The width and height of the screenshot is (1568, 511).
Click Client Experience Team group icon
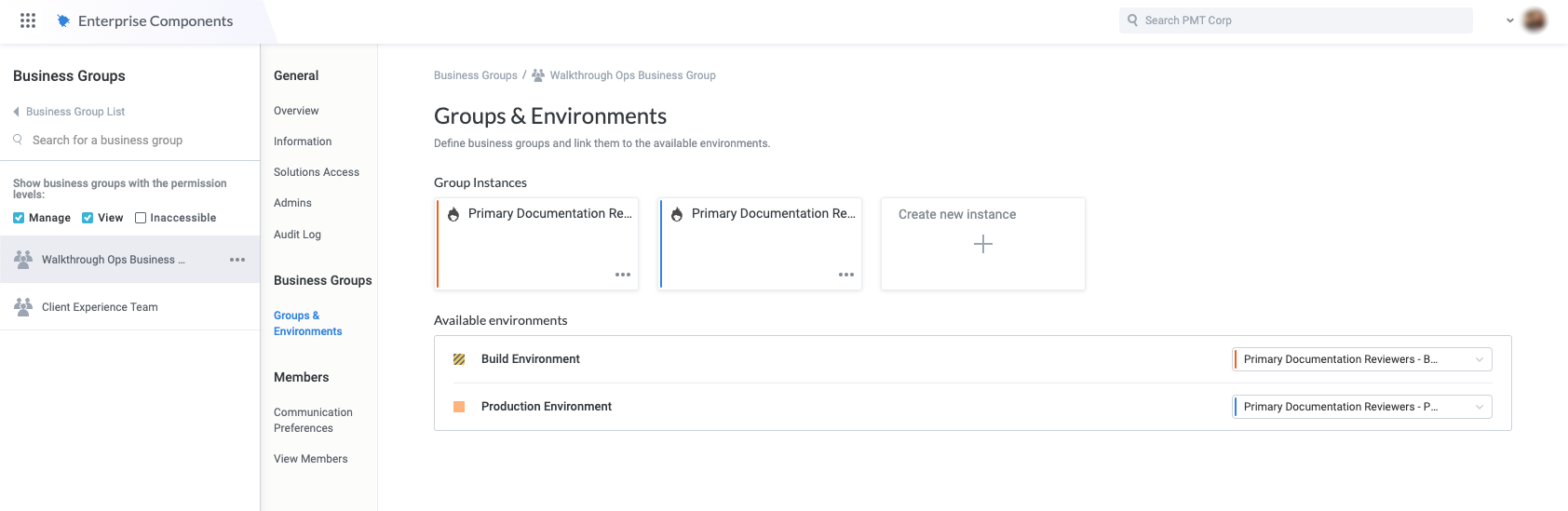tap(23, 306)
